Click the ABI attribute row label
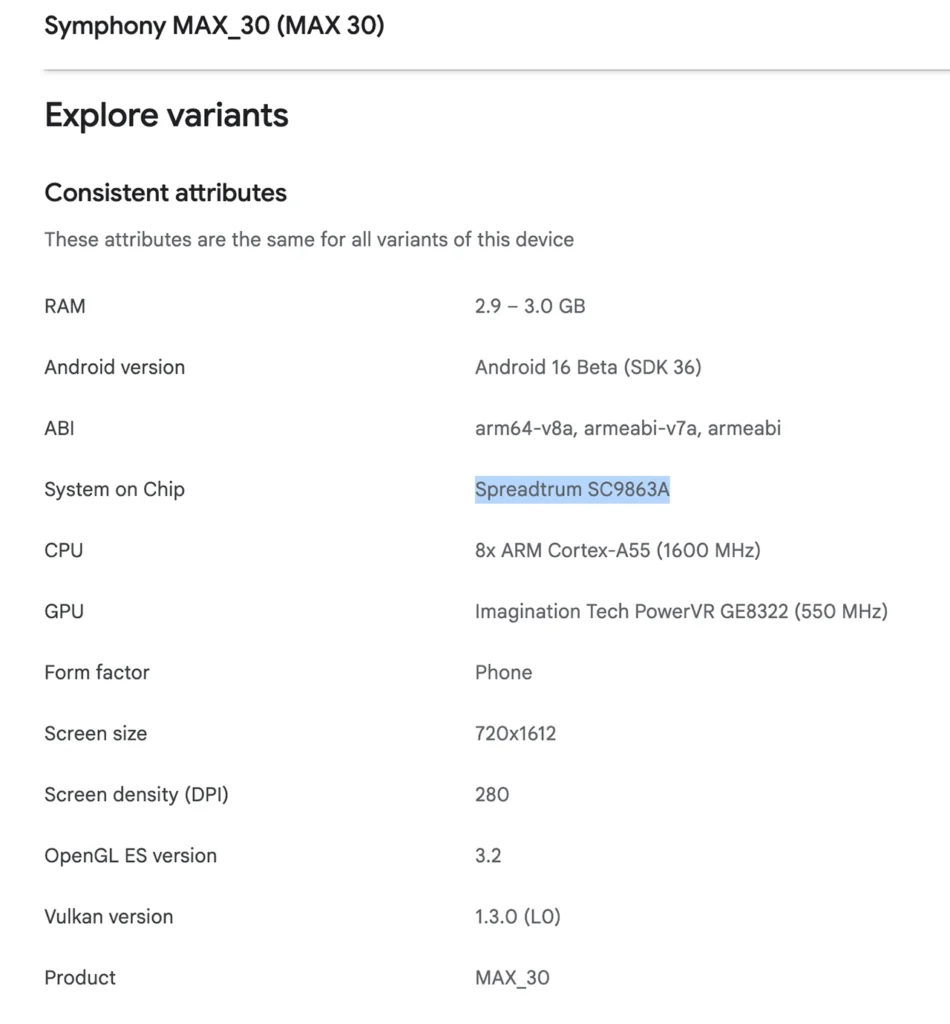 (x=59, y=428)
